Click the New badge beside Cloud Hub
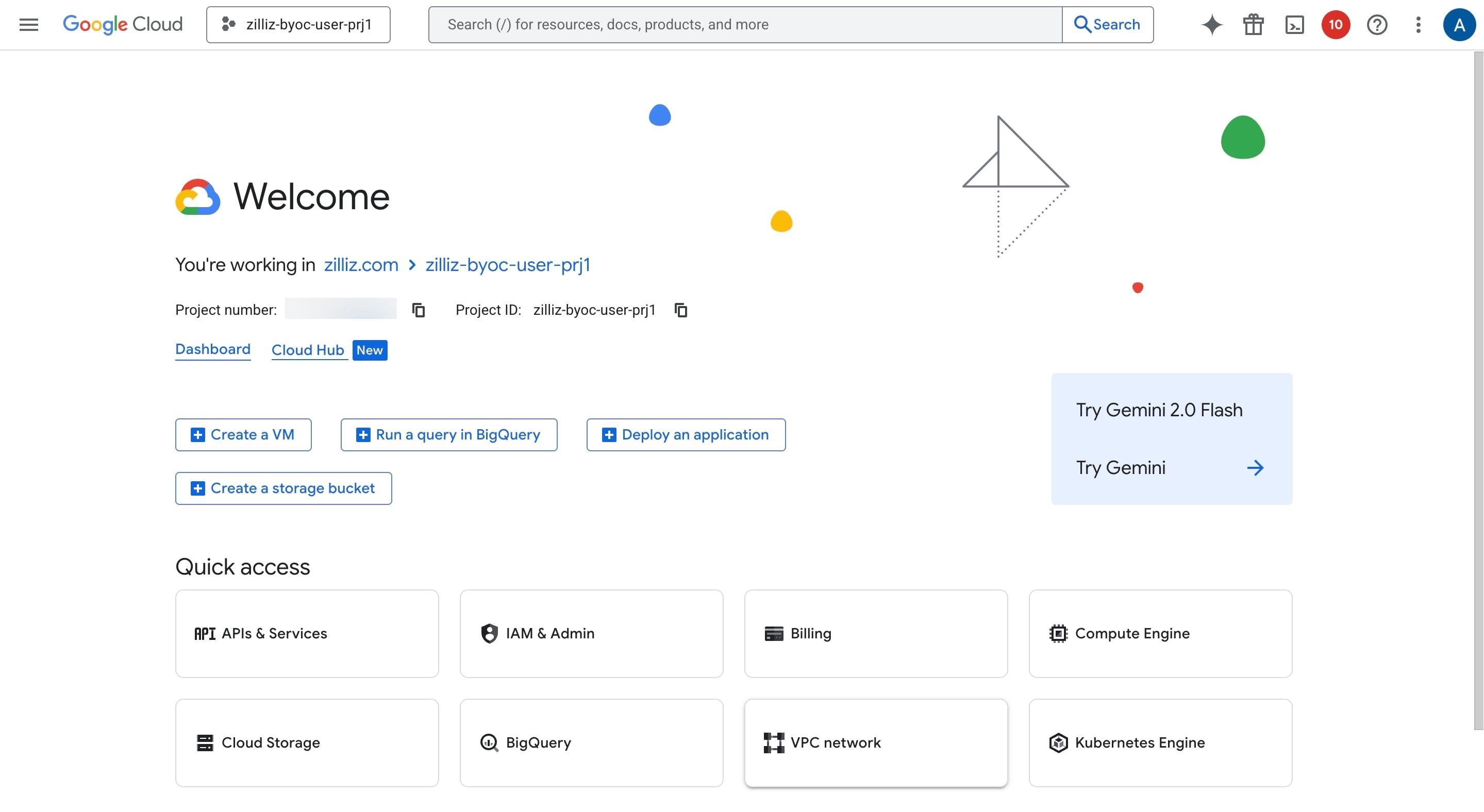Viewport: 1484px width, 812px height. [370, 350]
